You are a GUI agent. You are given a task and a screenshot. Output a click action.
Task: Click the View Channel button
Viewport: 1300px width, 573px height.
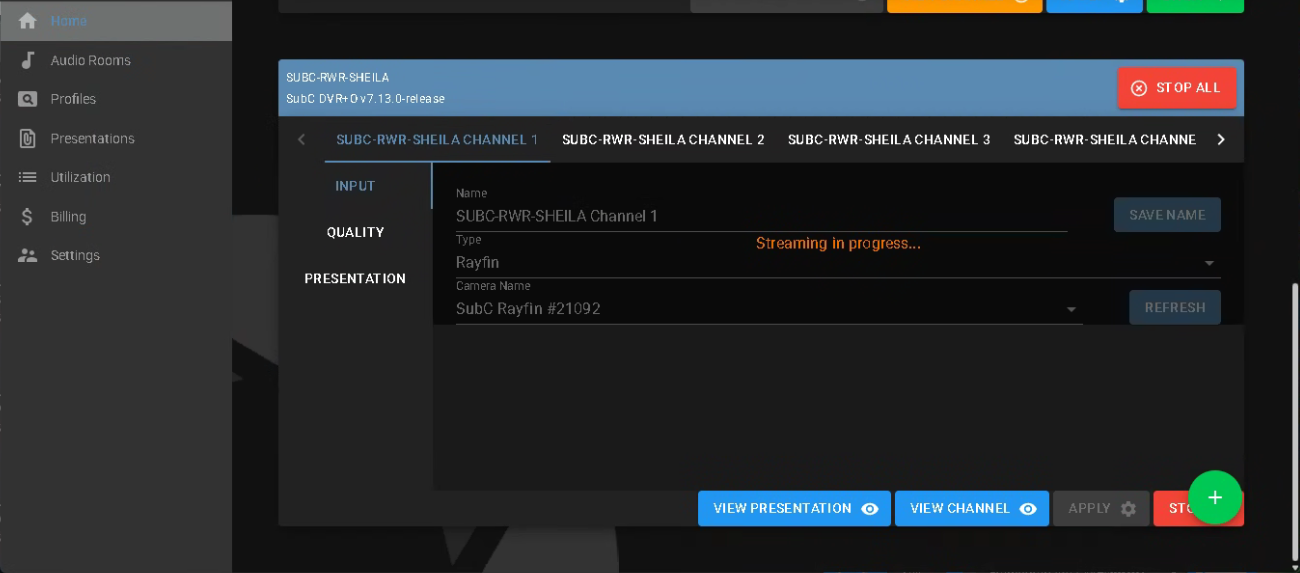tap(971, 508)
